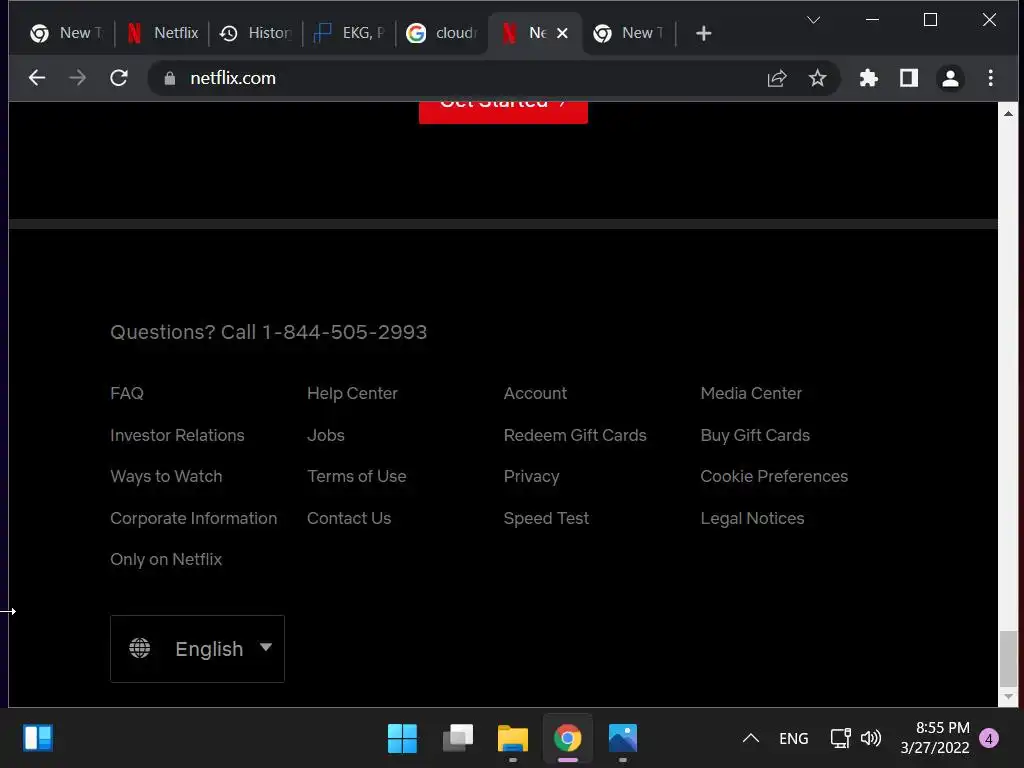Call the Netflix support phone number link
Screen dimensions: 1024x768
[x=344, y=332]
